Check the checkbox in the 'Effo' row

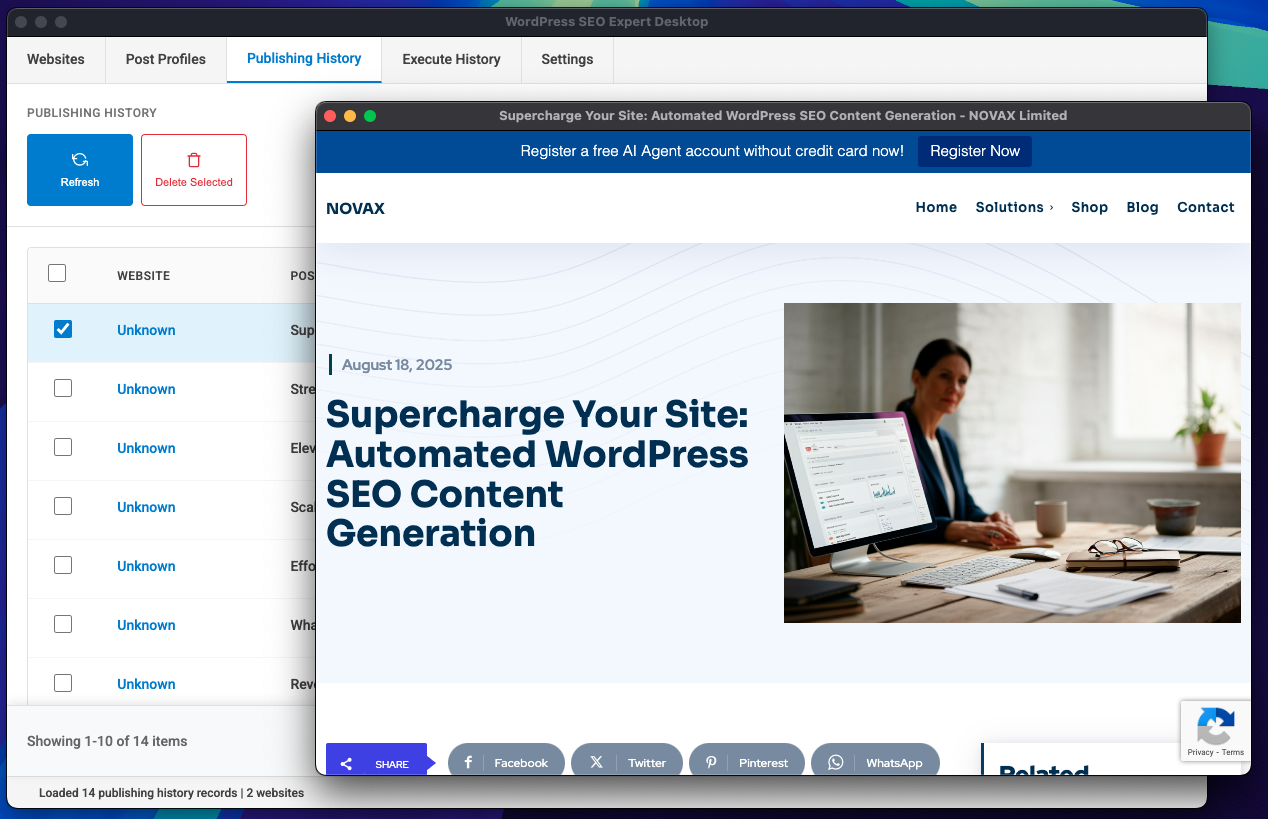coord(63,565)
